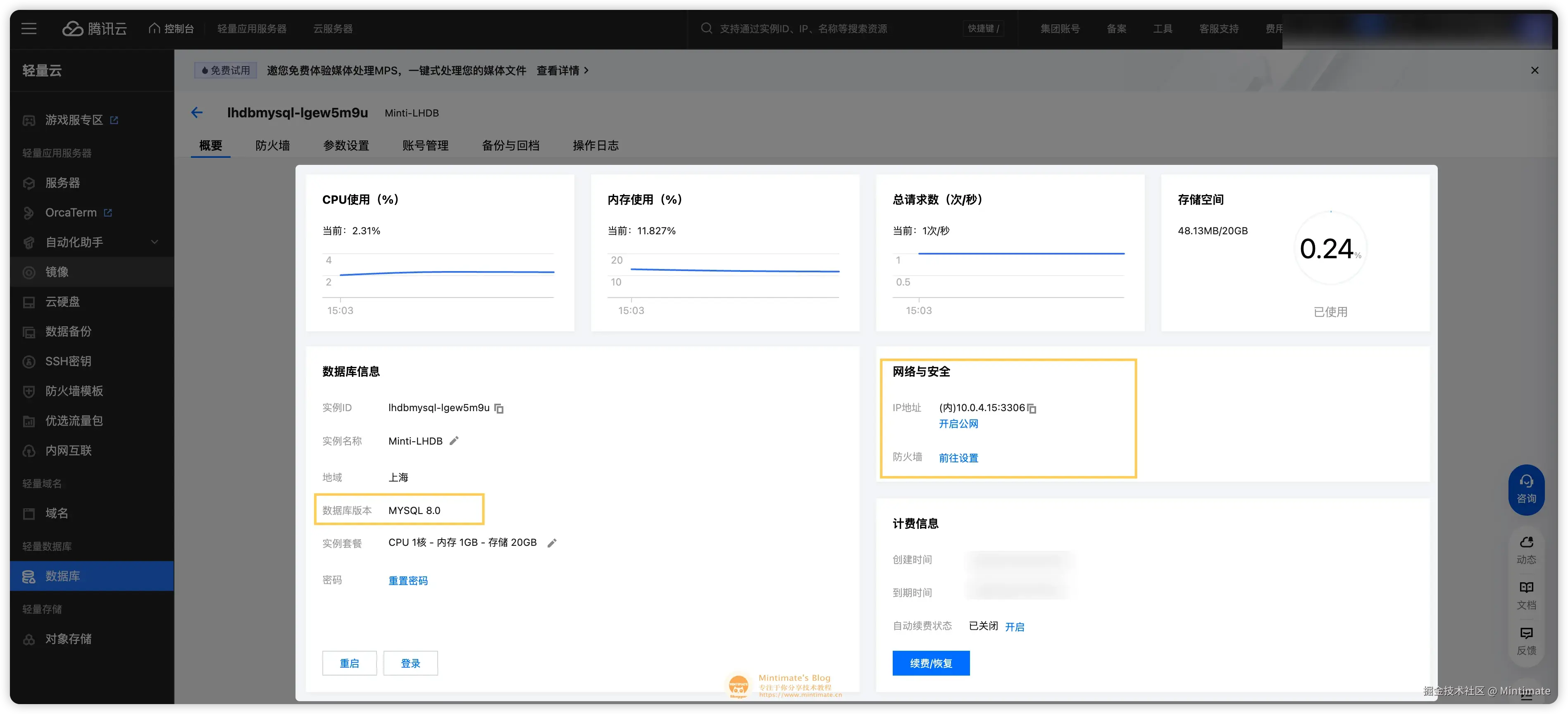Open the 咨询 support widget
The image size is (1568, 714).
1527,489
